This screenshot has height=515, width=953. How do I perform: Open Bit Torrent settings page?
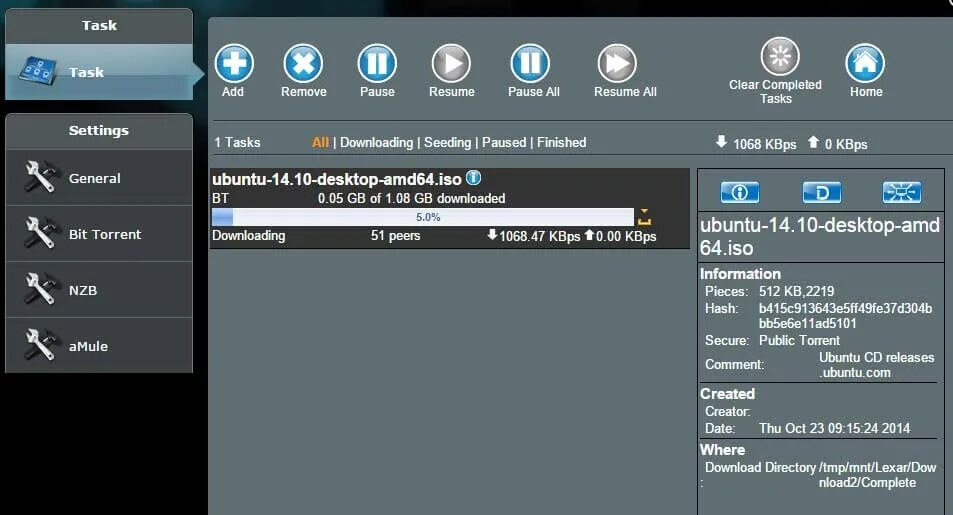click(x=99, y=233)
